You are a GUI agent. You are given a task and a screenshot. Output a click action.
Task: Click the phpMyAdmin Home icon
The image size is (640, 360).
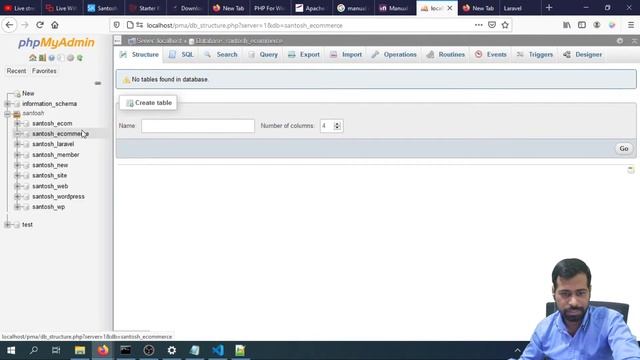[33, 58]
